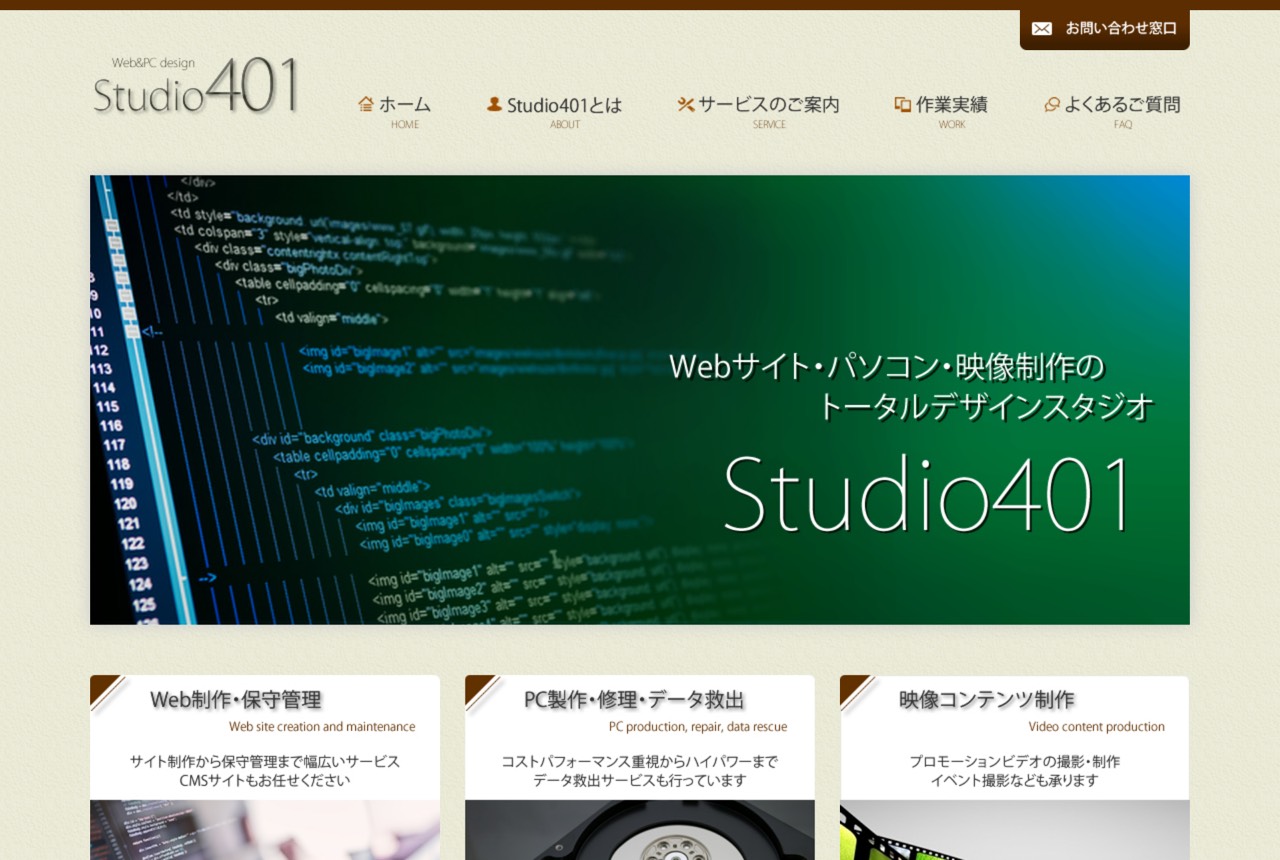Click the windows icon beside 作業実績
The image size is (1280, 860).
[x=902, y=104]
